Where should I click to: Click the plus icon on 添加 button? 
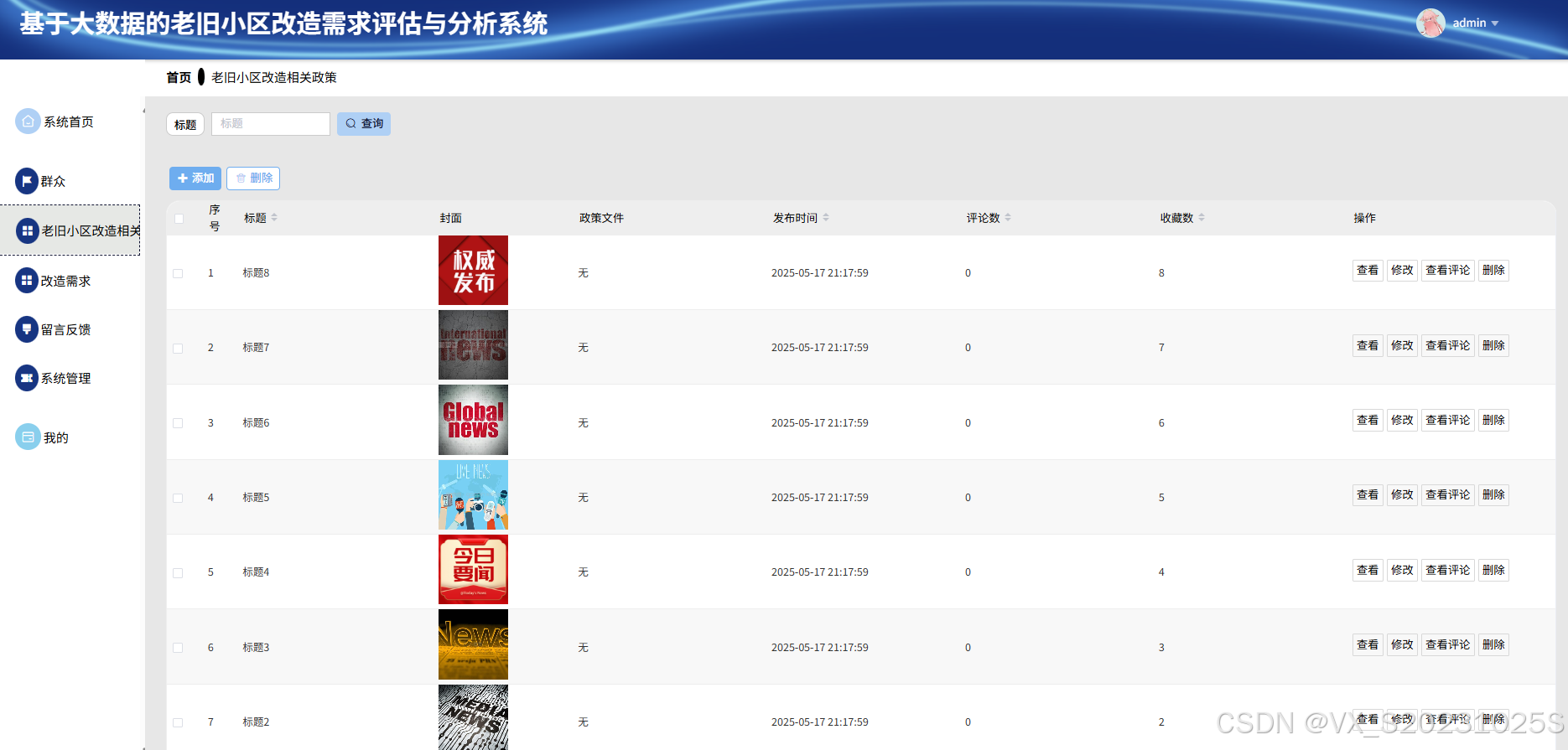pyautogui.click(x=183, y=178)
